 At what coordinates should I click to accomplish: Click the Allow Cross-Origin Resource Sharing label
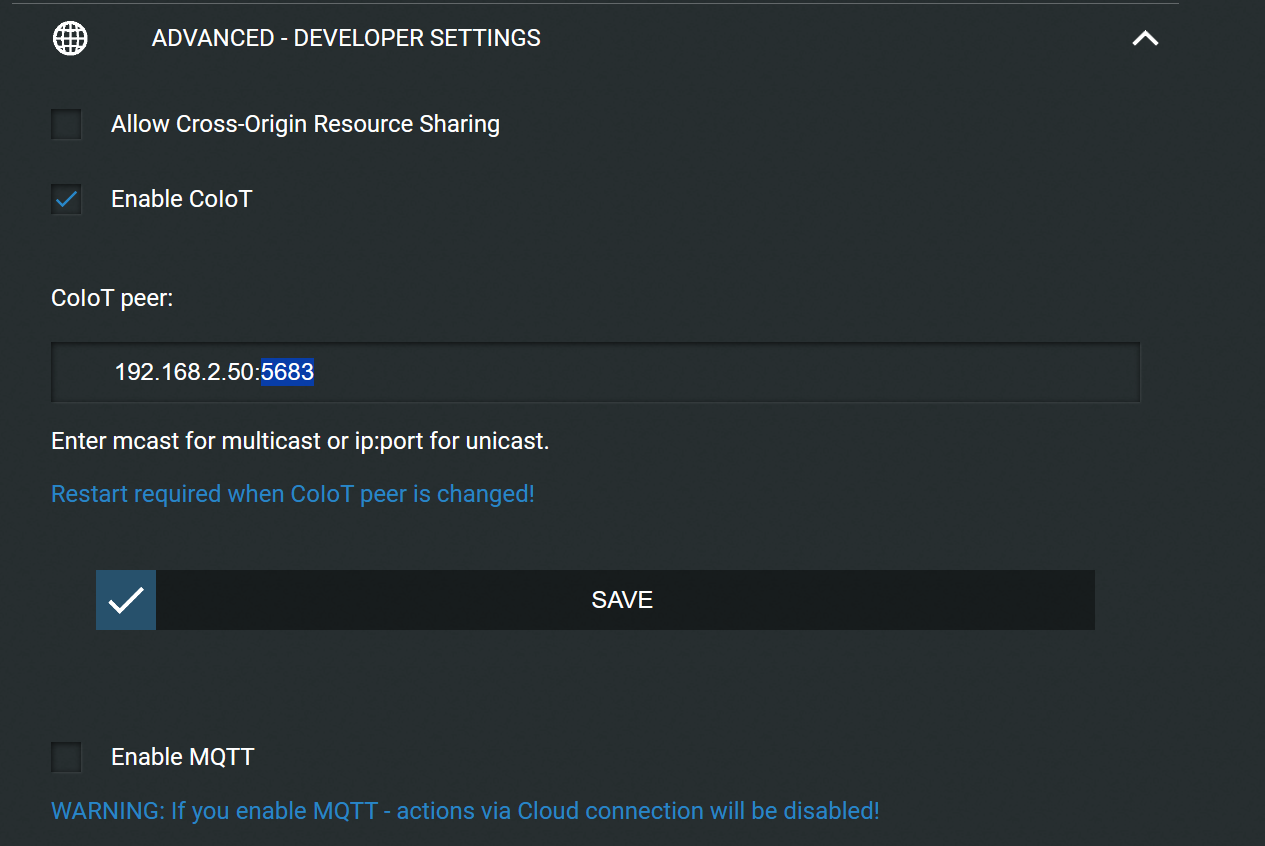click(x=305, y=124)
